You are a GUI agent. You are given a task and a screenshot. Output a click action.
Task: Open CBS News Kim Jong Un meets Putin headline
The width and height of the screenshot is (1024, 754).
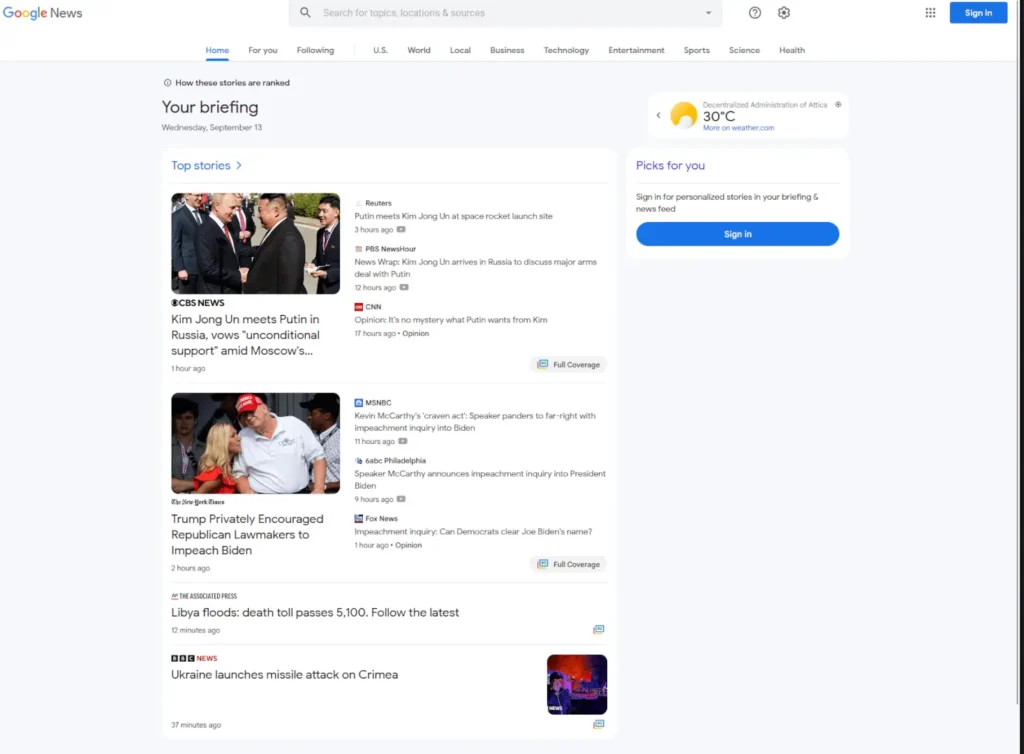245,335
